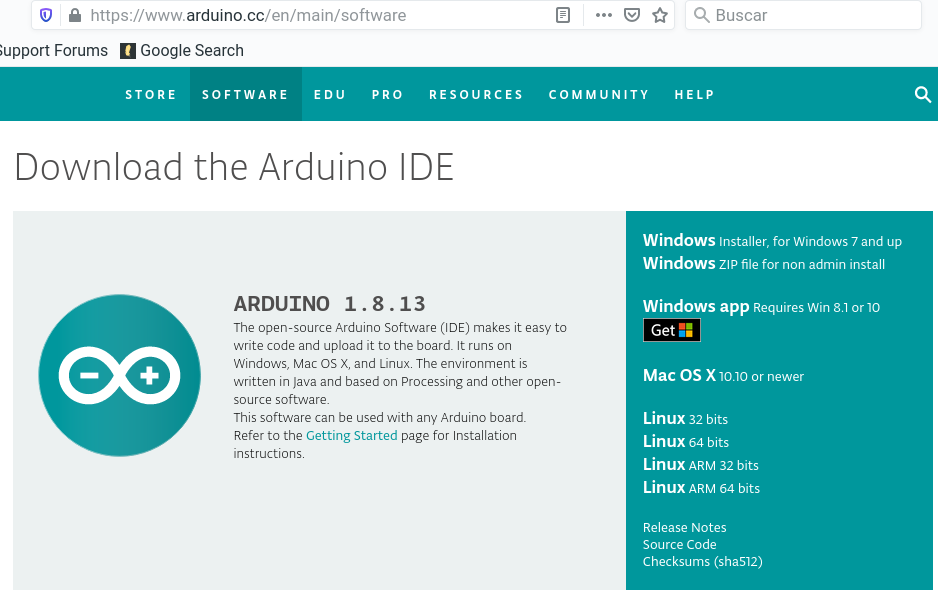The image size is (938, 603).
Task: Open the Release Notes link
Action: click(684, 527)
